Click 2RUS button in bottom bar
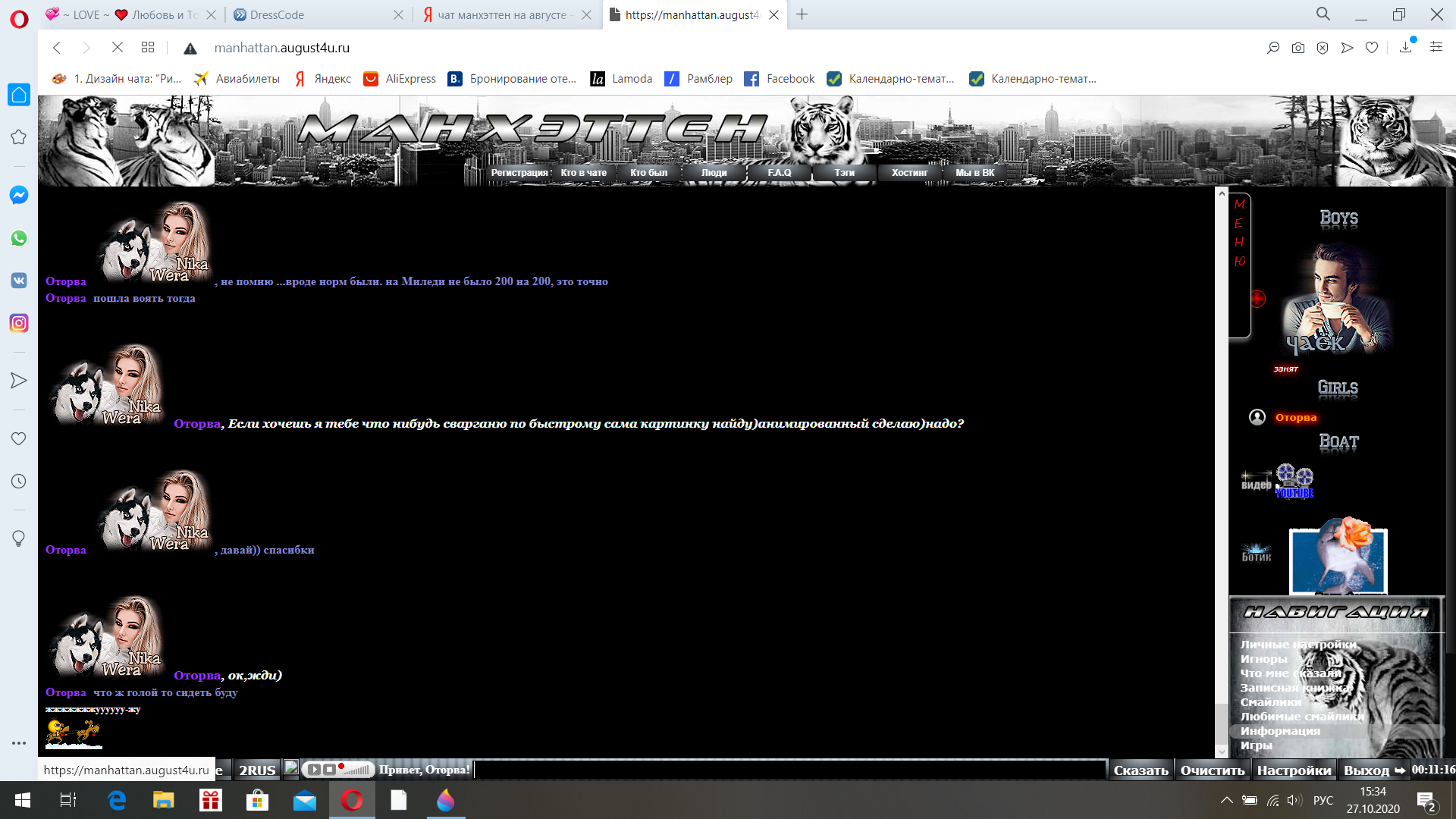The height and width of the screenshot is (819, 1456). pyautogui.click(x=257, y=770)
